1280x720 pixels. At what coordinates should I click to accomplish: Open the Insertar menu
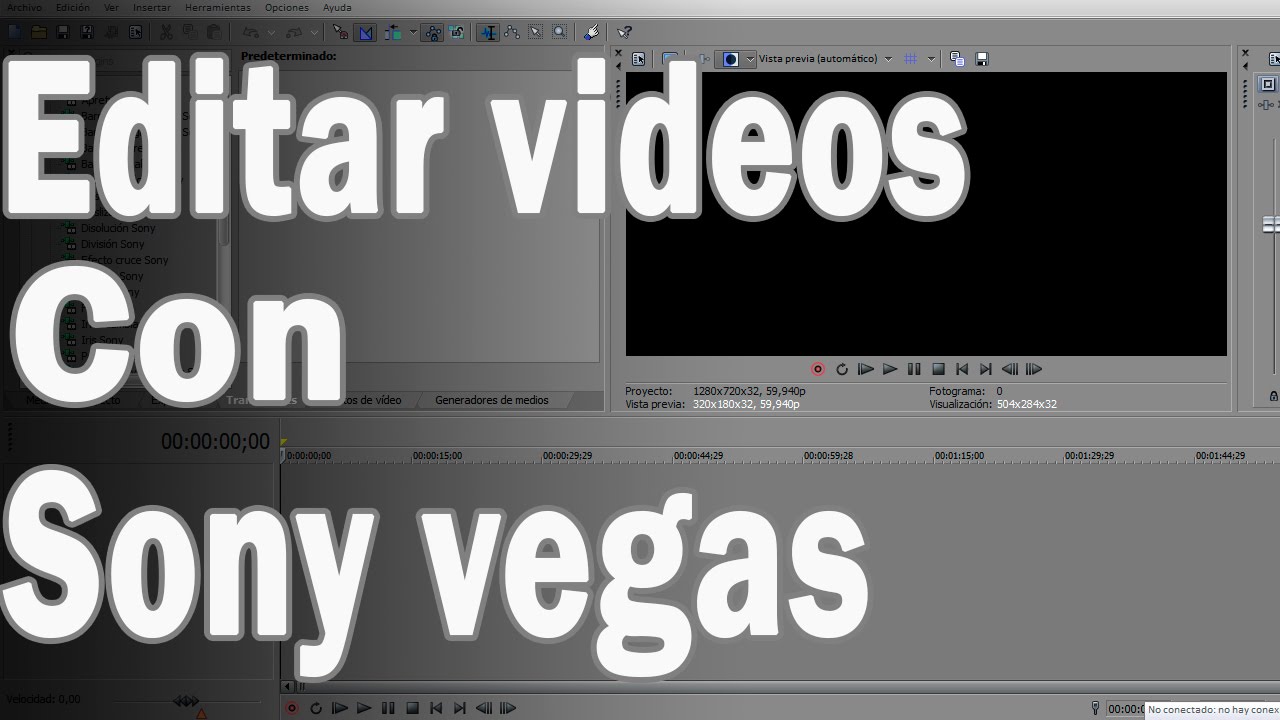(152, 7)
